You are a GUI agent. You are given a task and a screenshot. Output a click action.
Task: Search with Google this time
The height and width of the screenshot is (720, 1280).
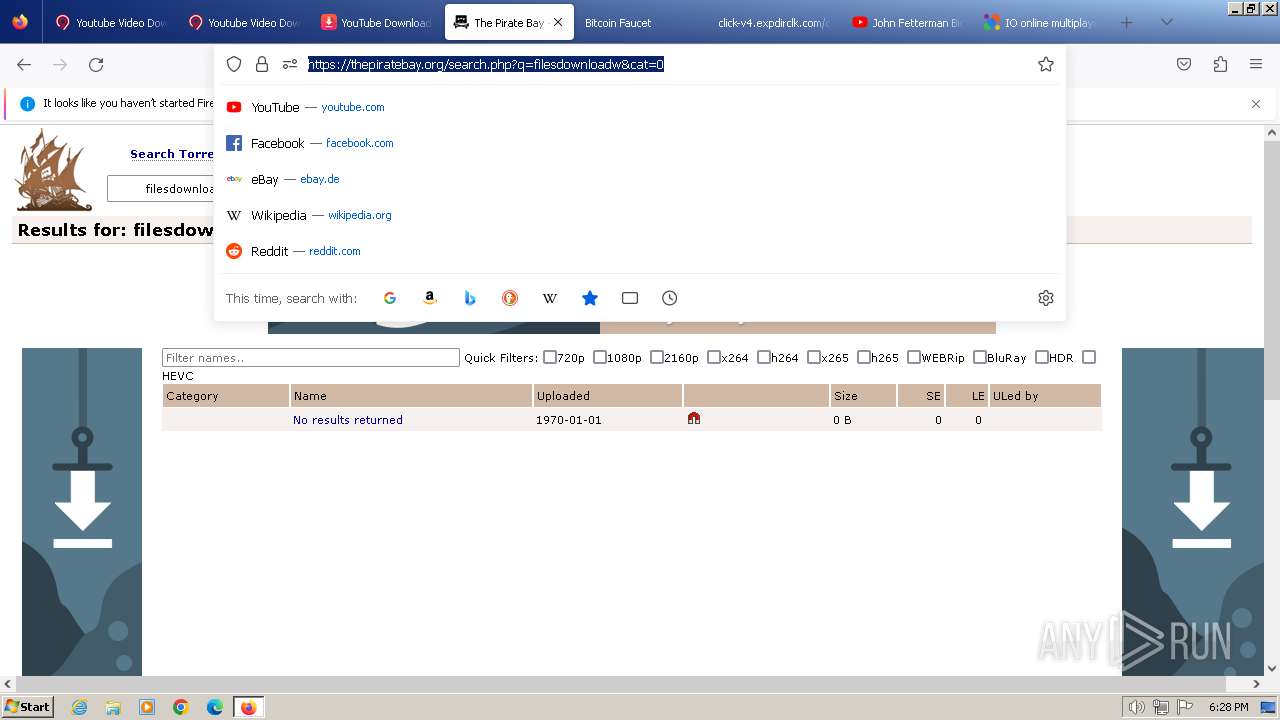pyautogui.click(x=390, y=298)
